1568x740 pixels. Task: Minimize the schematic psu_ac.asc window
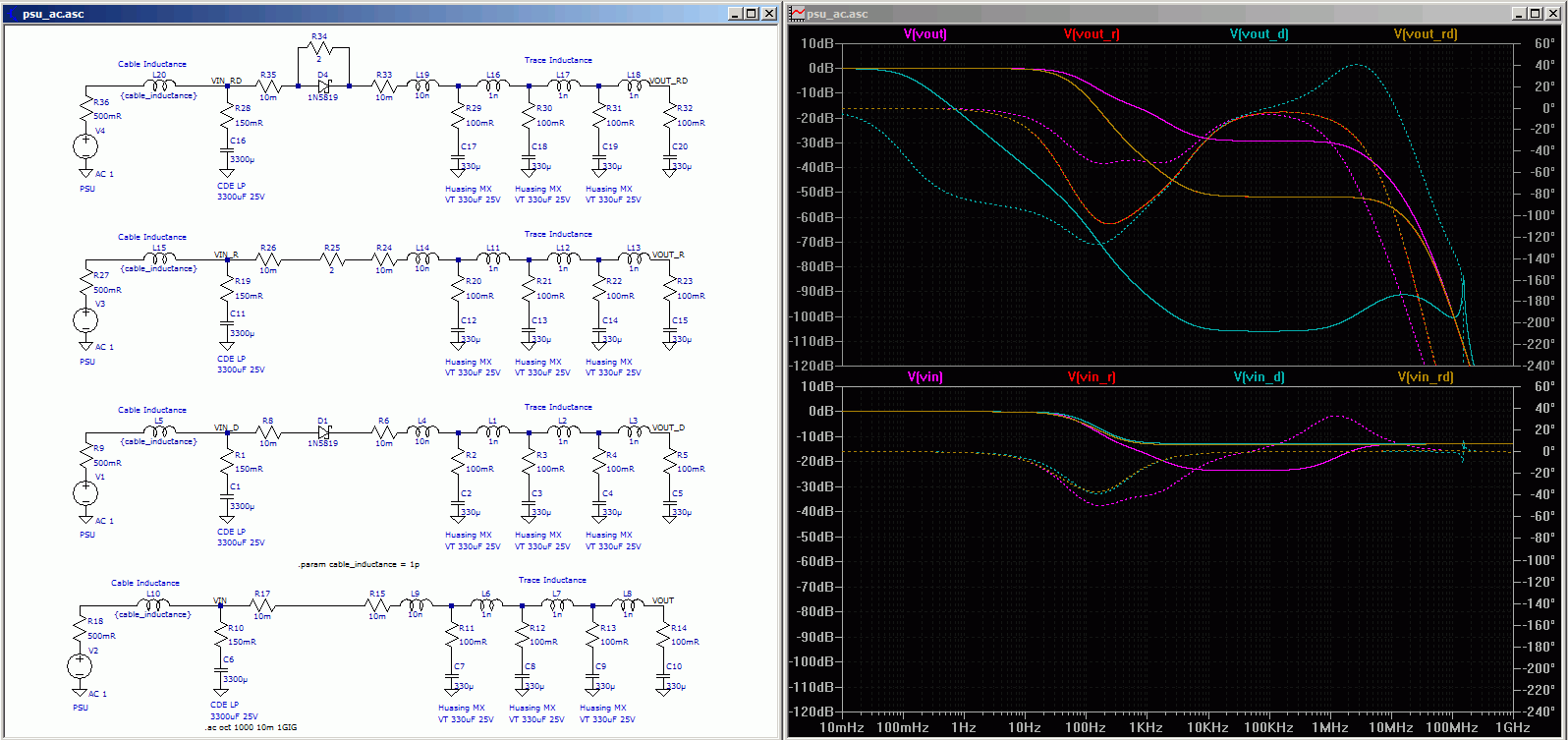735,14
